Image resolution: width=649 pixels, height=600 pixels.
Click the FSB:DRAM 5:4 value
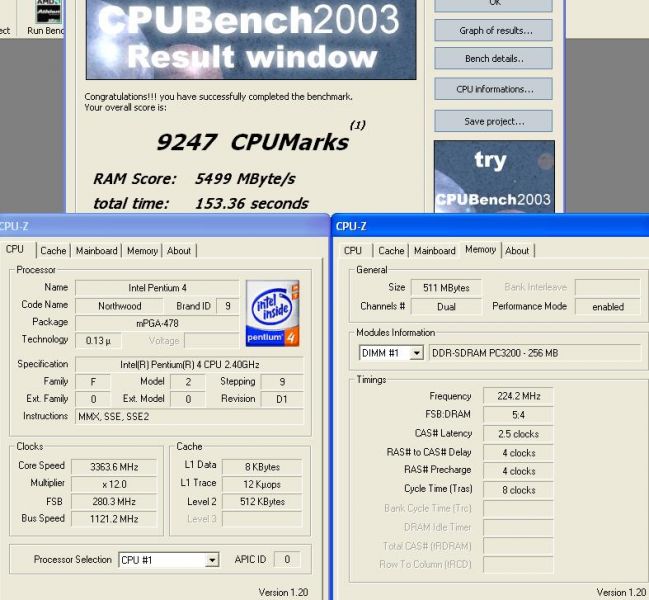tap(518, 415)
